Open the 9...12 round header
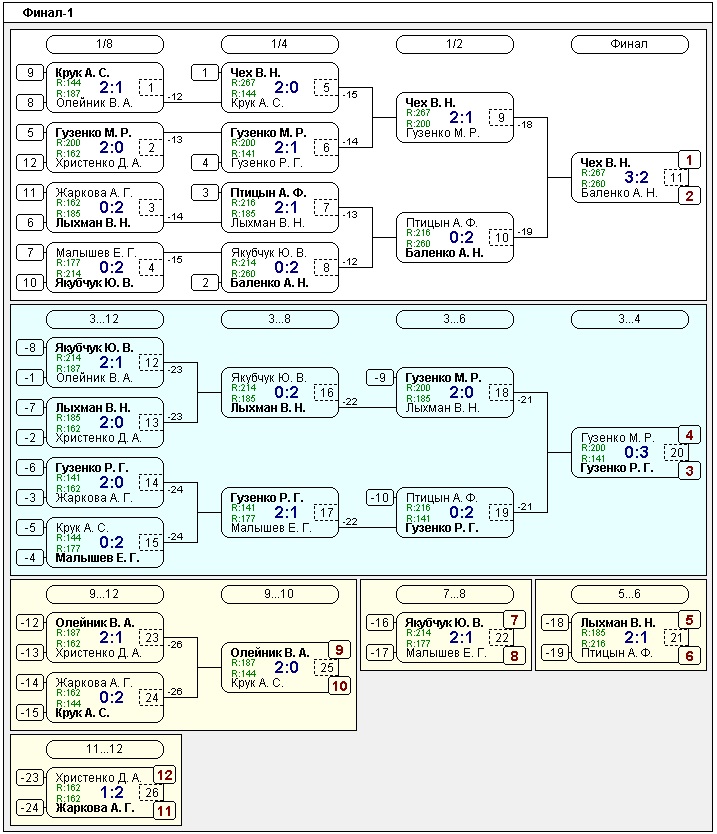 [x=105, y=594]
